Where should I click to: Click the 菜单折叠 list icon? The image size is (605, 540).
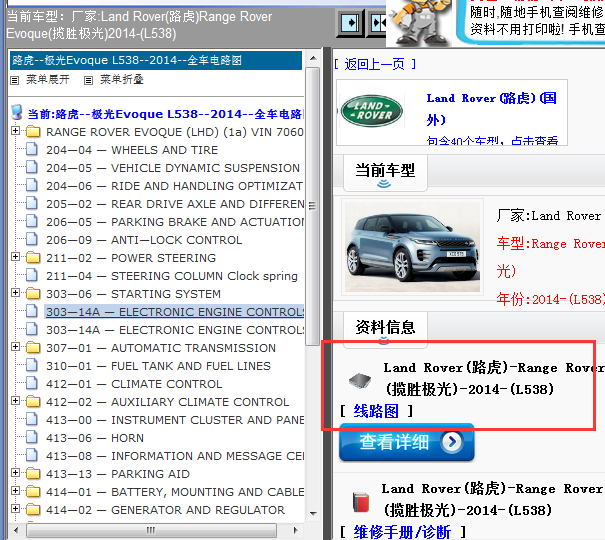(x=88, y=80)
